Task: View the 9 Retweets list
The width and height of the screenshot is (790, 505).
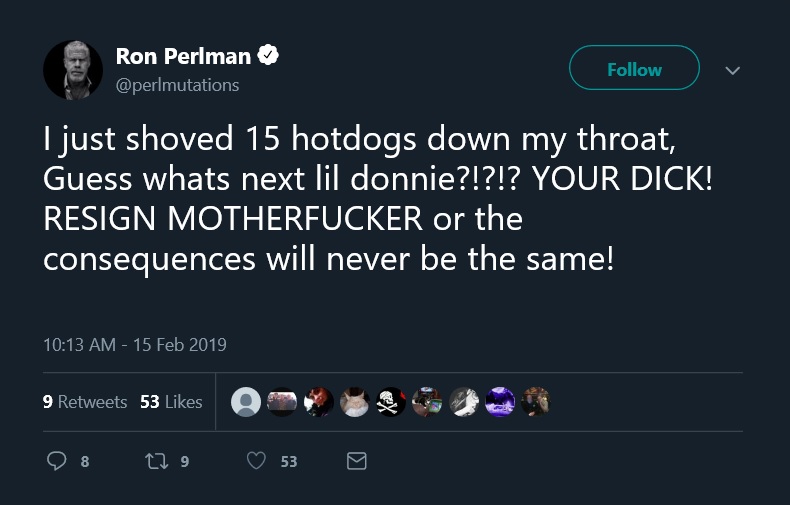Action: click(85, 402)
